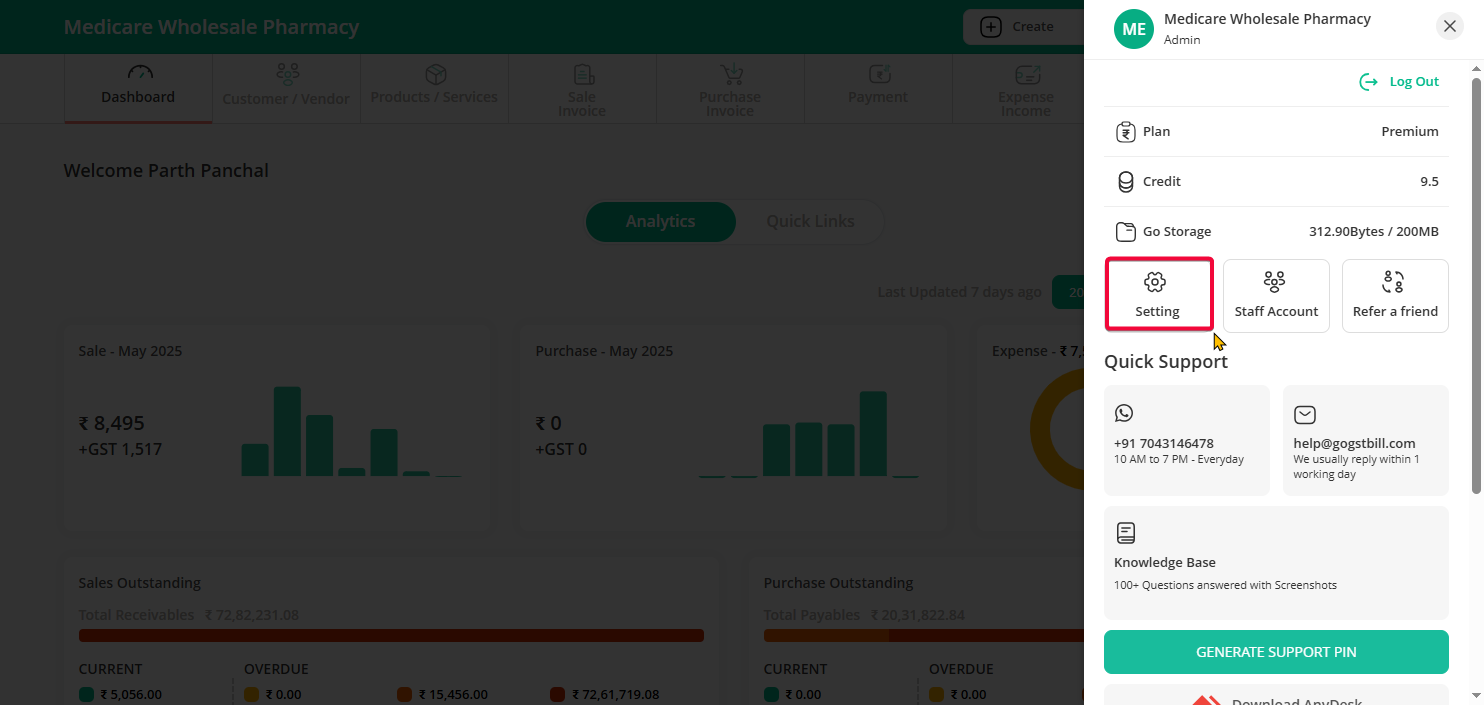
Task: Open the Setting gear tile
Action: click(x=1158, y=295)
